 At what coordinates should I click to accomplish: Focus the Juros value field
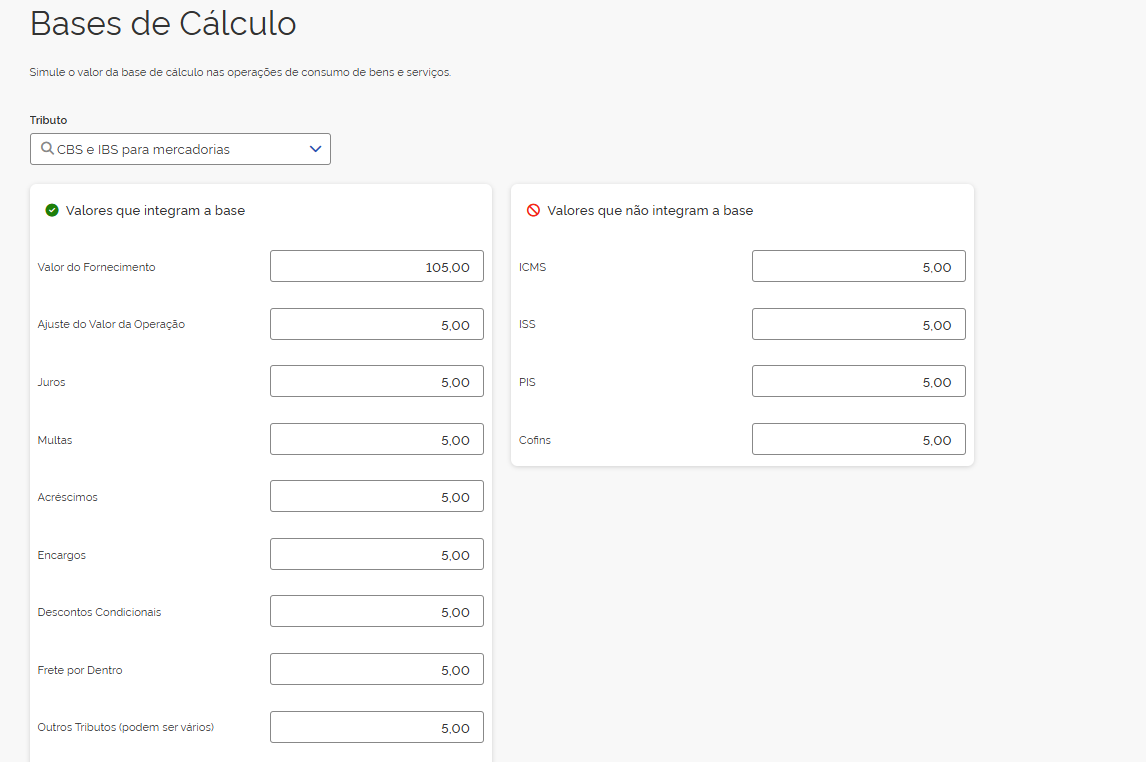click(x=376, y=382)
